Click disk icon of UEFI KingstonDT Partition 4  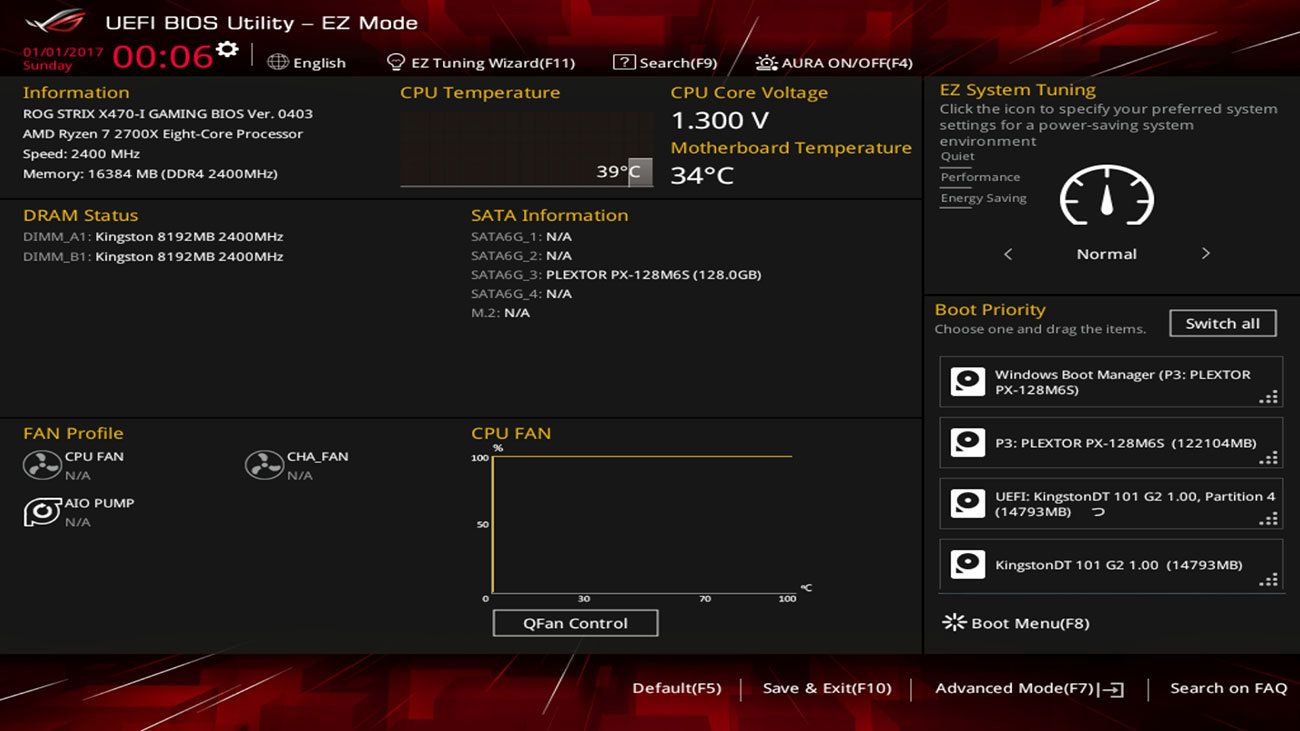(967, 503)
